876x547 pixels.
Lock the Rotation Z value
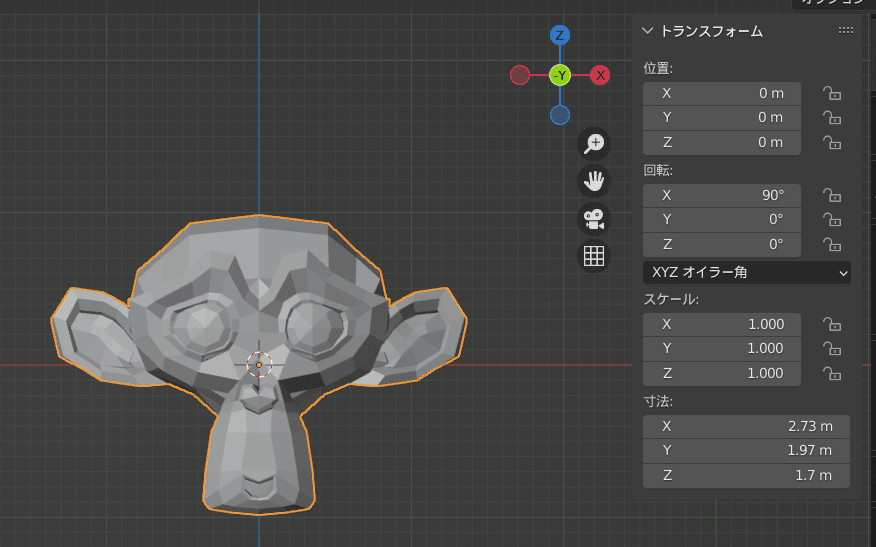click(832, 244)
